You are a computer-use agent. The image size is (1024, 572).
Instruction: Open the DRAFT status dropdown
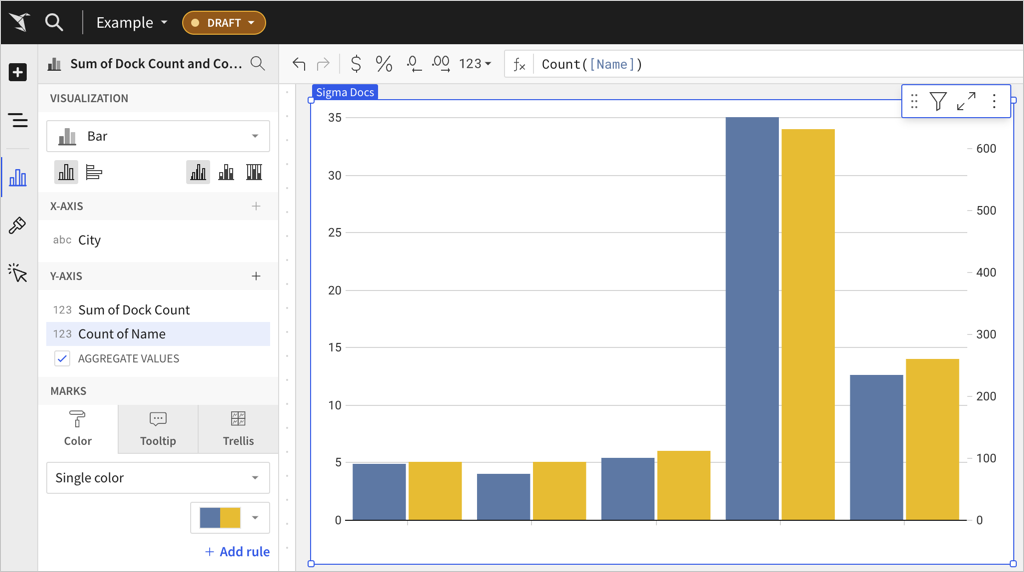point(224,22)
